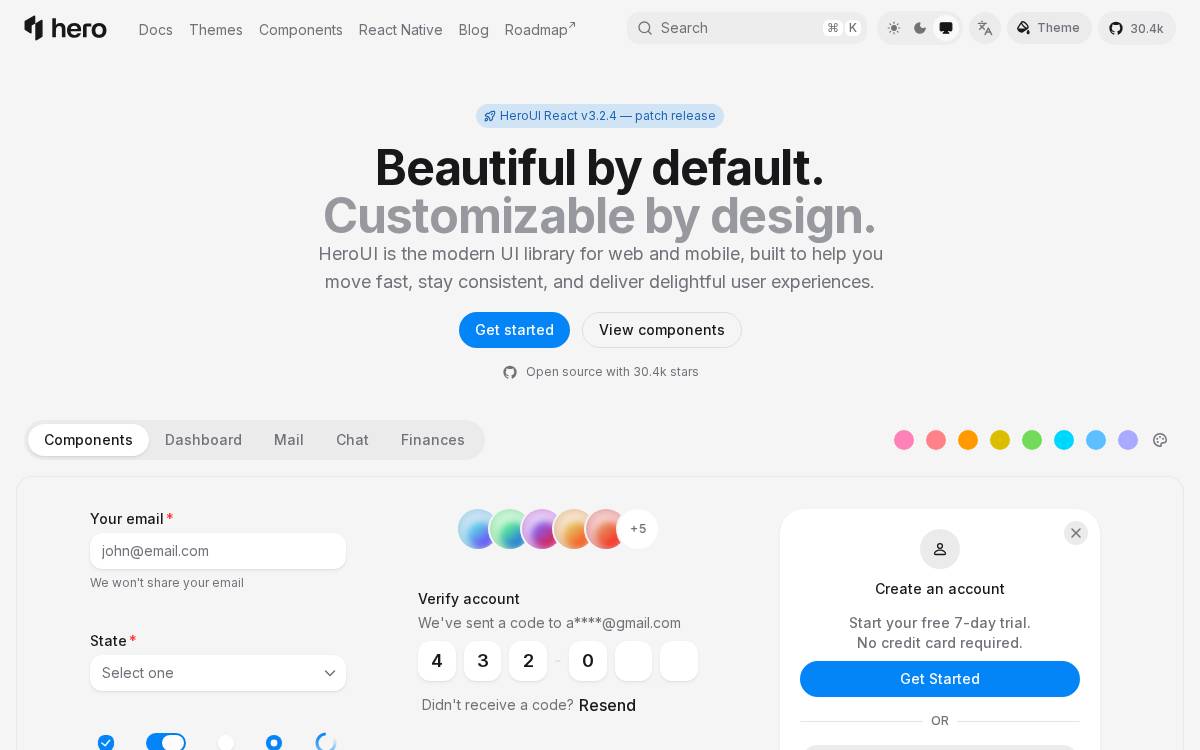Switch to the Dashboard tab

coord(203,440)
